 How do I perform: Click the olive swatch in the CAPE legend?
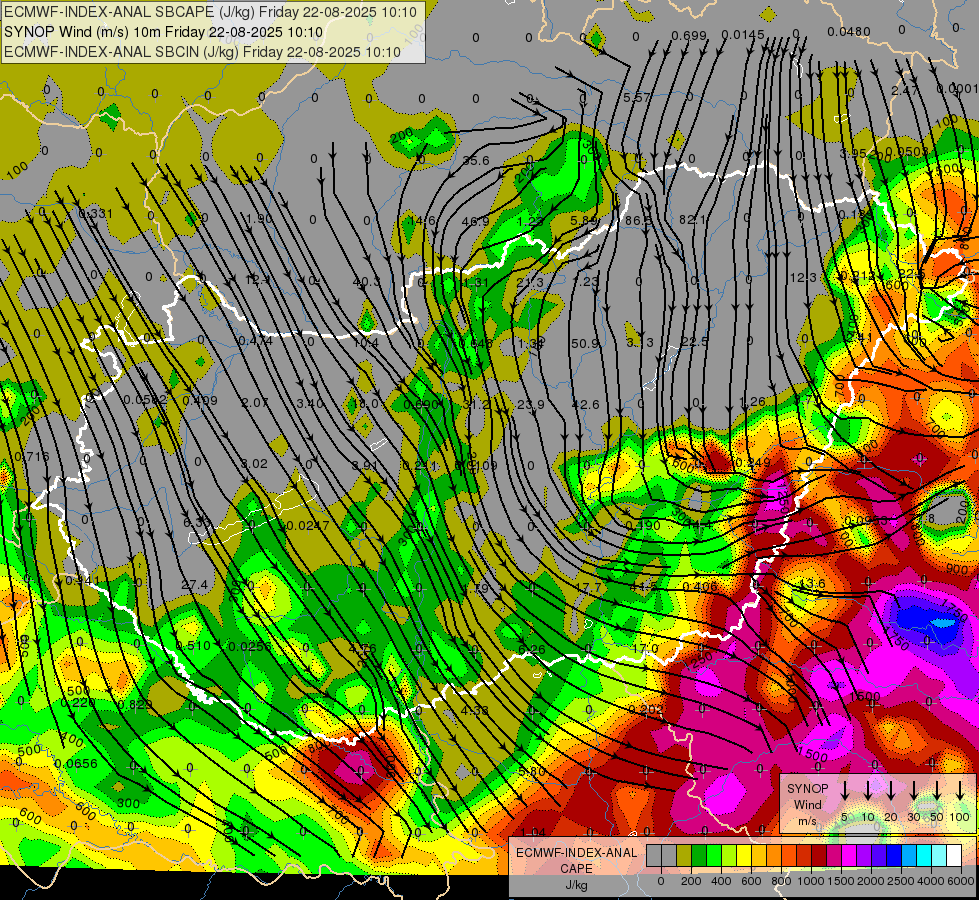[x=684, y=855]
